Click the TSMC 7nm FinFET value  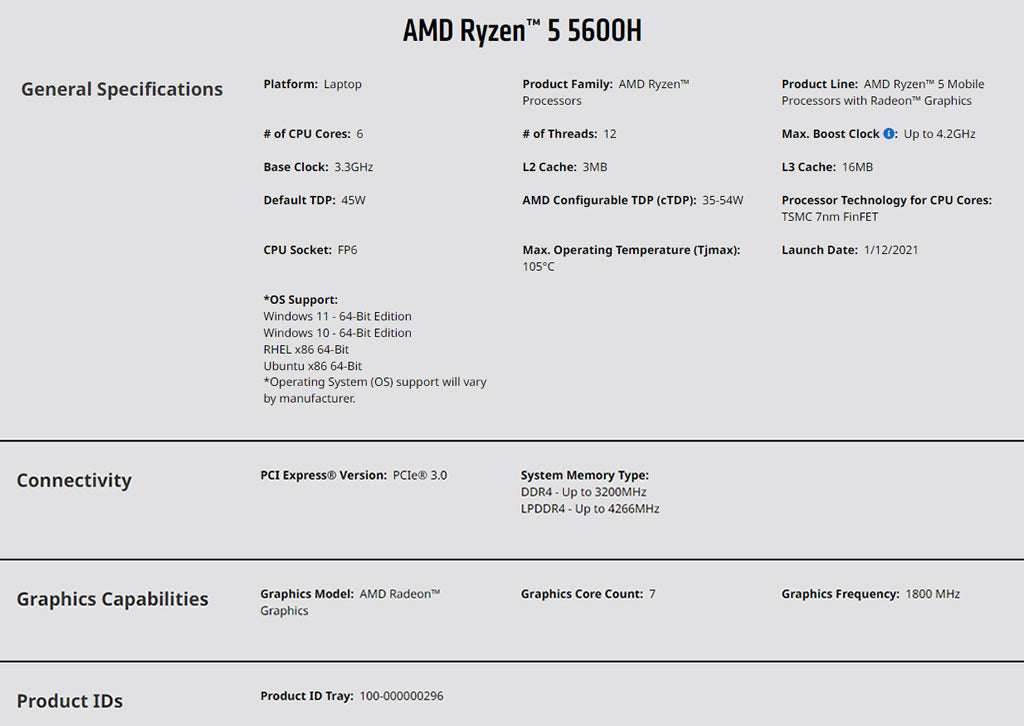[x=829, y=217]
